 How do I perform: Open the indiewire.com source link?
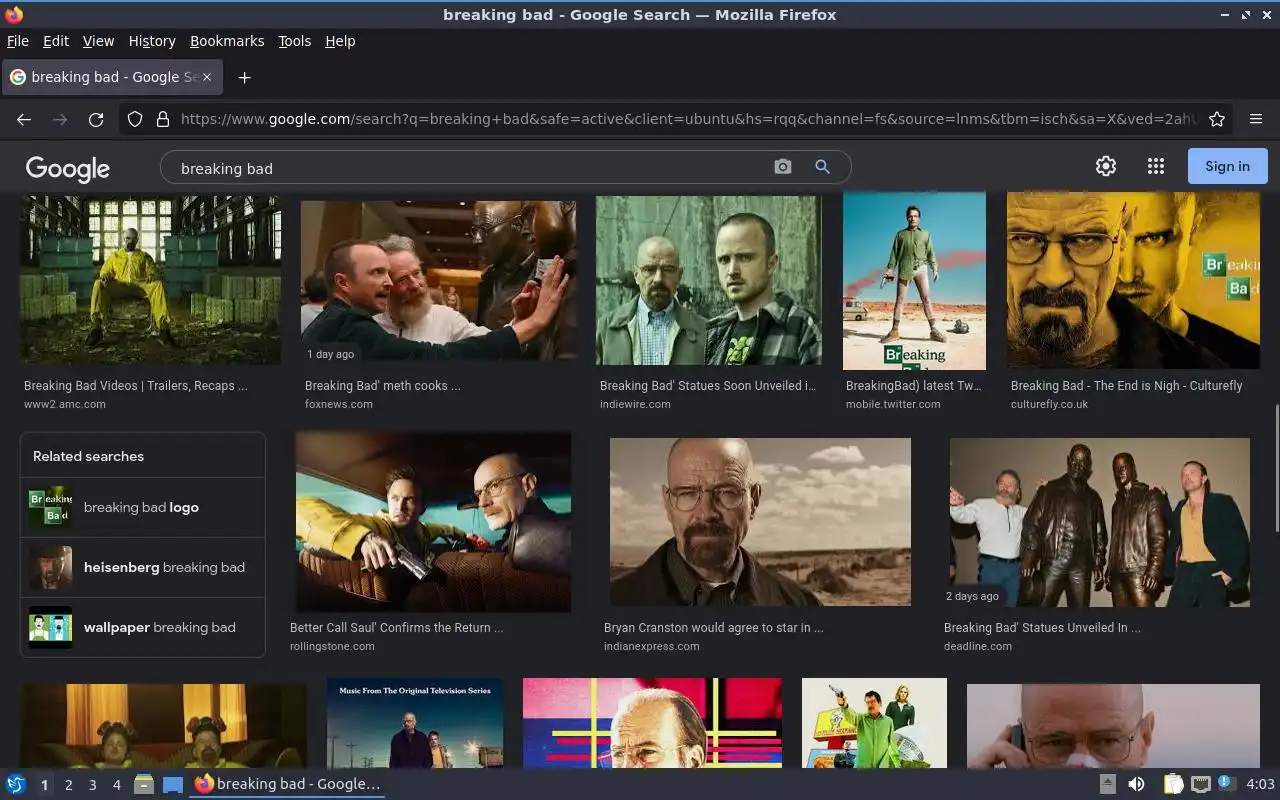(x=635, y=404)
